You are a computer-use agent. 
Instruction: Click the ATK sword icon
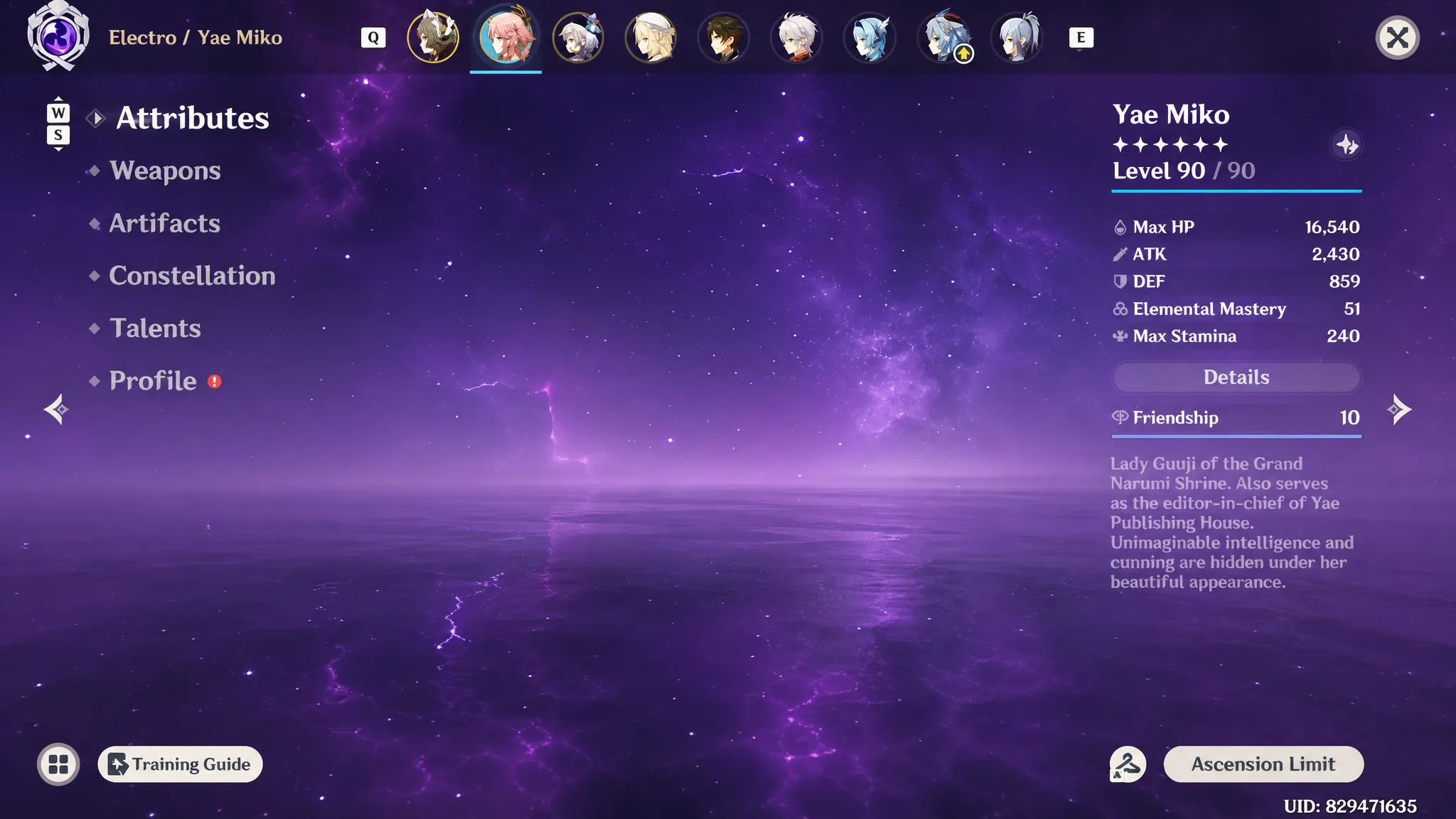coord(1120,255)
